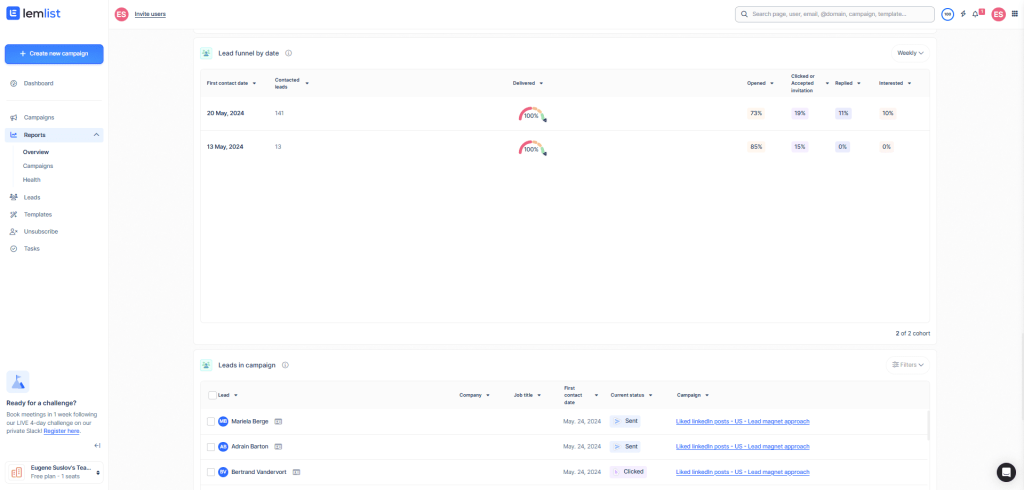Image resolution: width=1024 pixels, height=490 pixels.
Task: Click the Clicked status badge for Bertrand
Action: [628, 472]
